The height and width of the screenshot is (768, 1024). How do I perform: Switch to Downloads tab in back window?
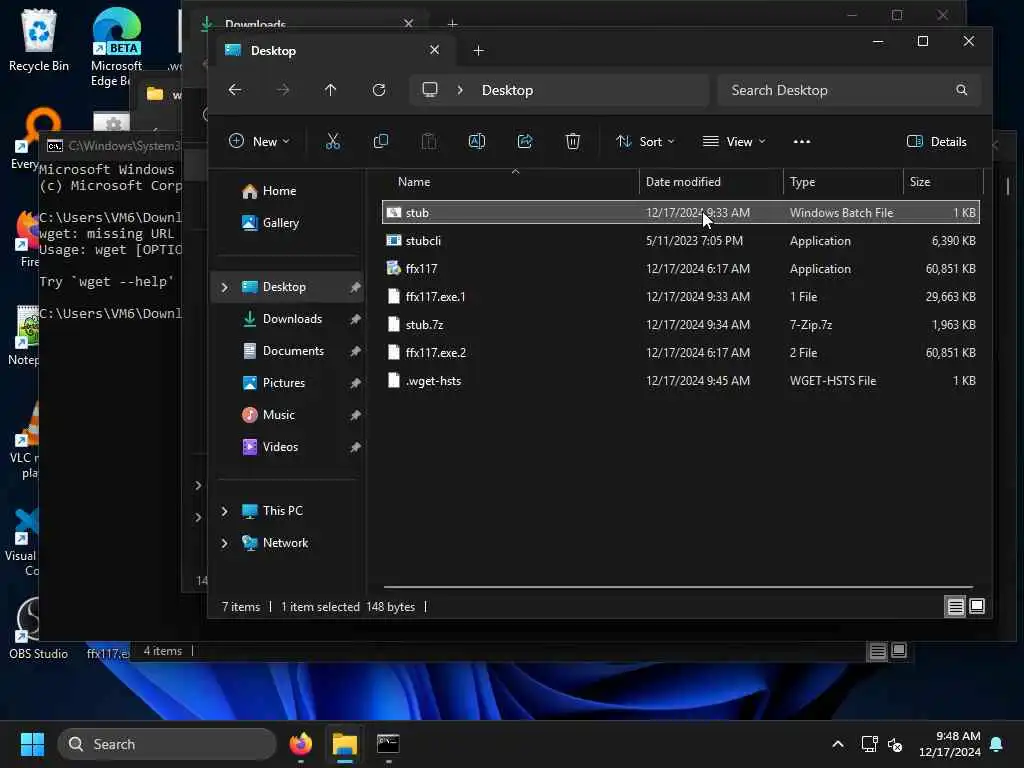click(x=300, y=22)
